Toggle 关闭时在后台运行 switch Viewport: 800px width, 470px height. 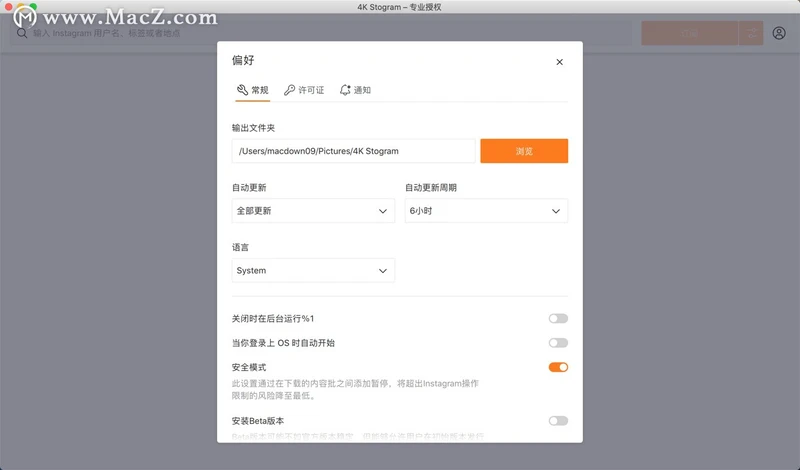[558, 318]
